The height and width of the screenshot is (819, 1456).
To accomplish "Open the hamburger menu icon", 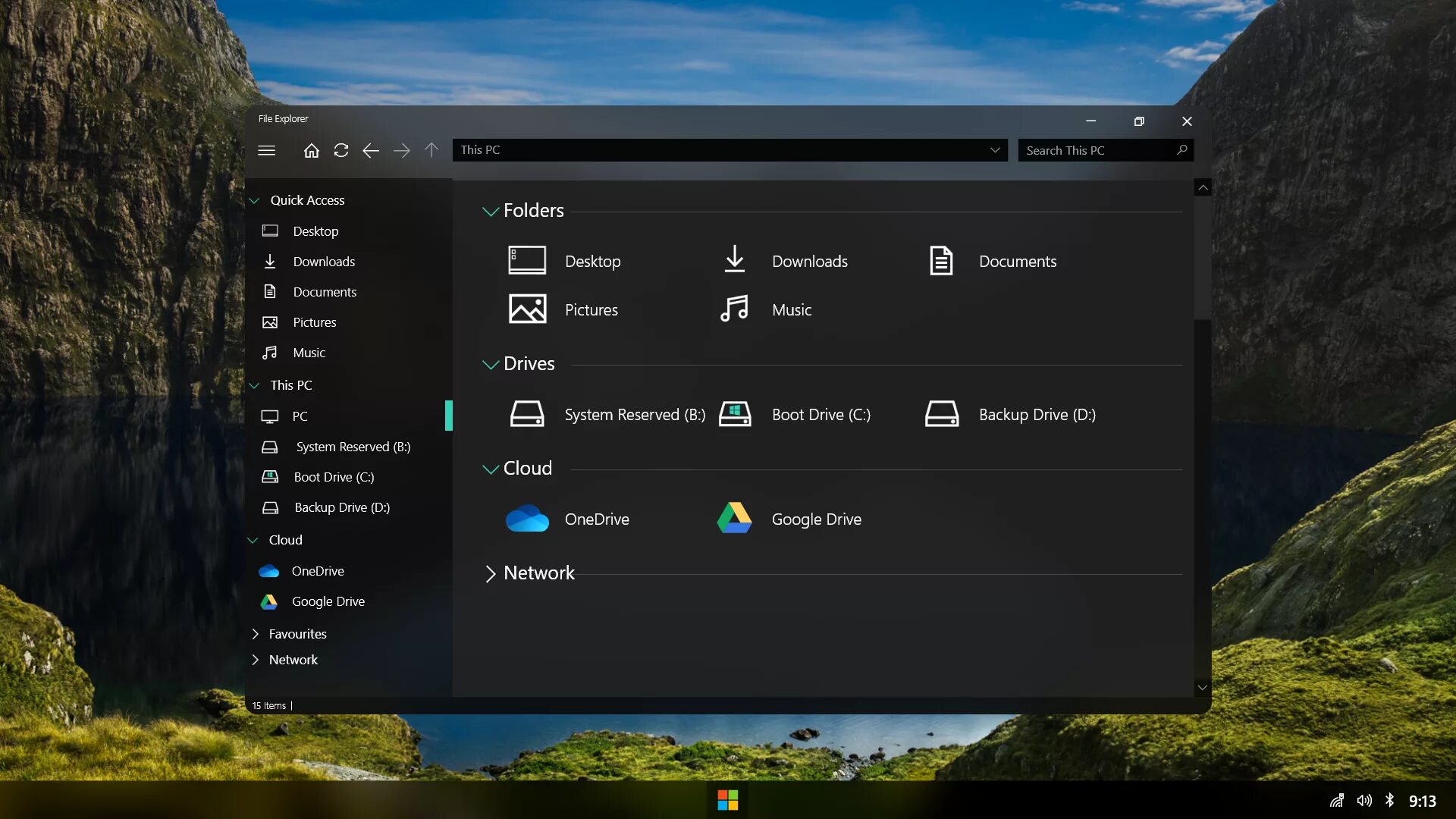I will click(x=266, y=150).
